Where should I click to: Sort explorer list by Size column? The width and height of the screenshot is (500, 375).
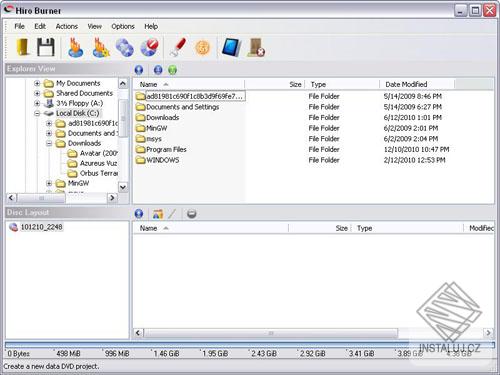275,84
